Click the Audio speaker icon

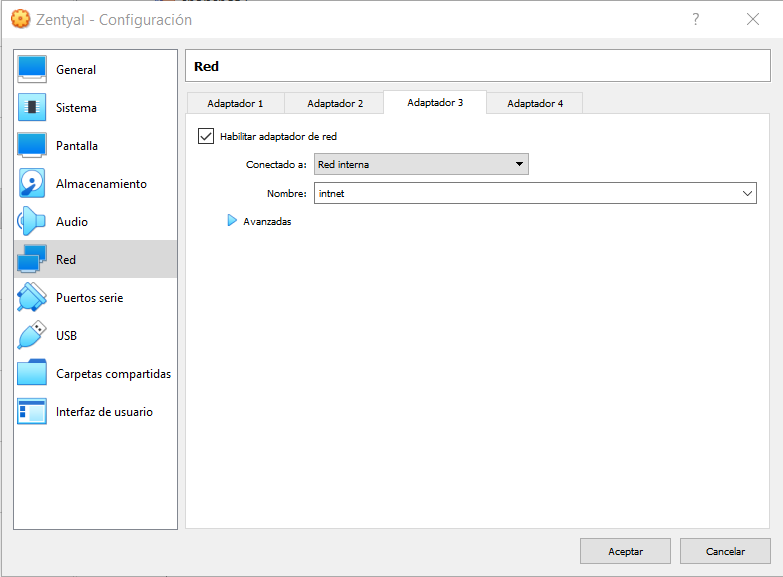point(32,221)
